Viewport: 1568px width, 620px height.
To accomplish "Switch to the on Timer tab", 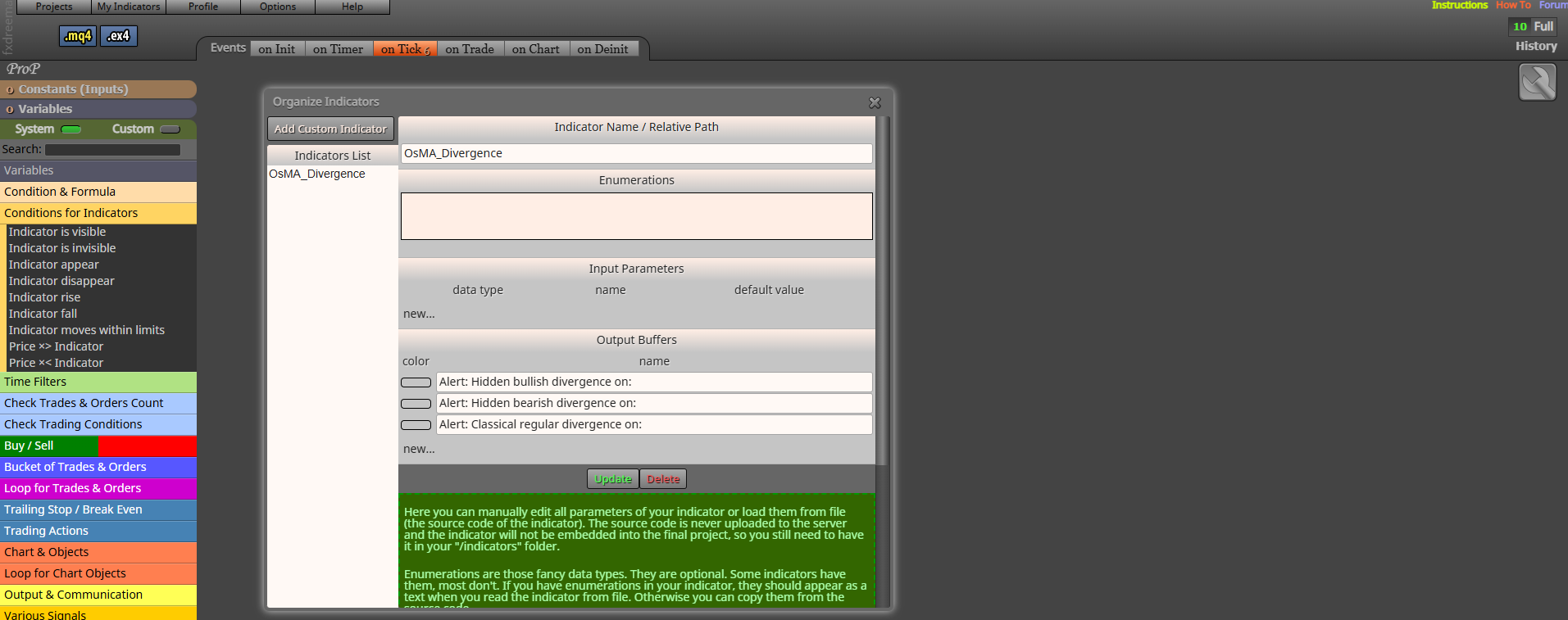I will point(339,49).
